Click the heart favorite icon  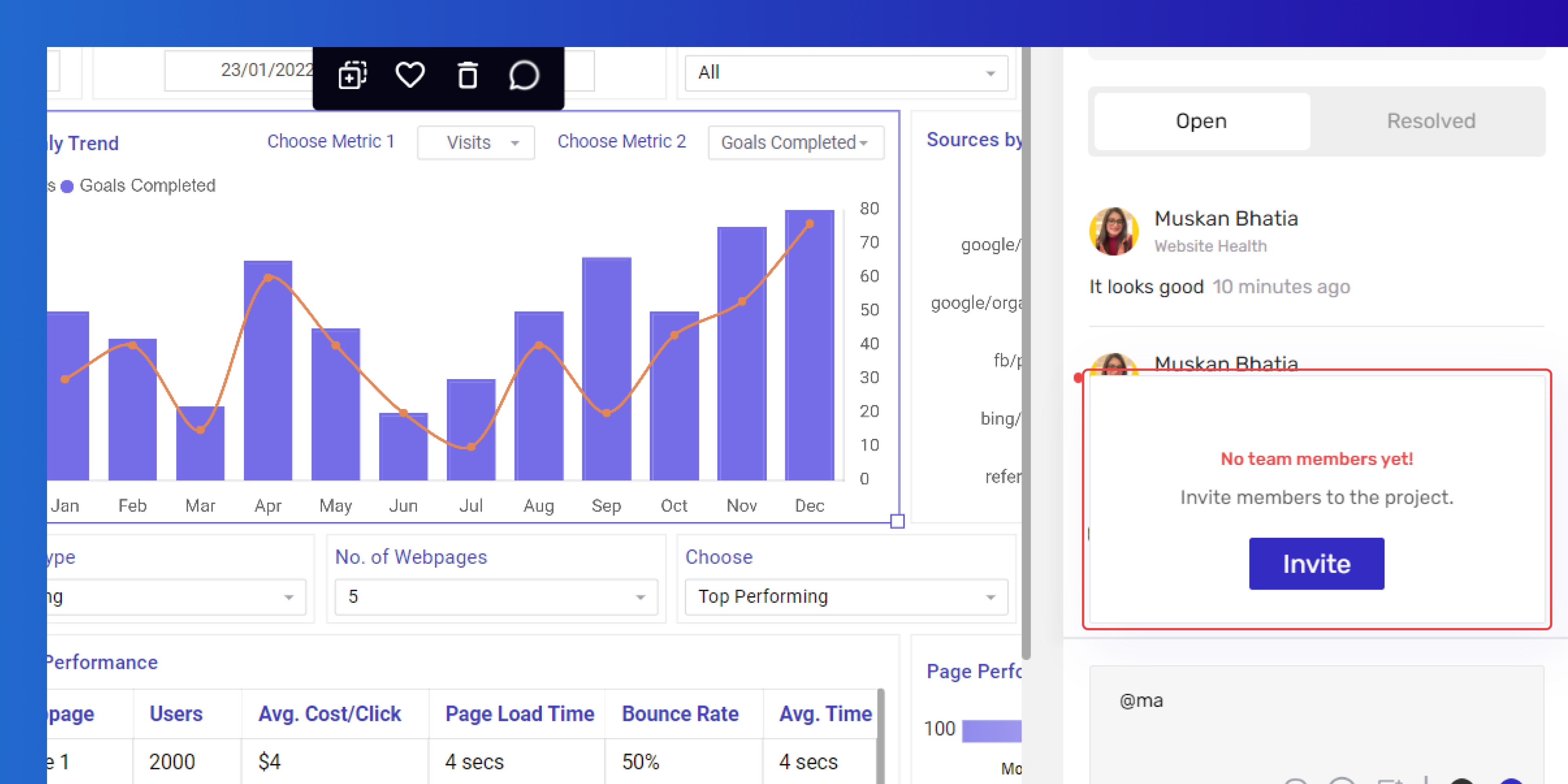coord(410,76)
